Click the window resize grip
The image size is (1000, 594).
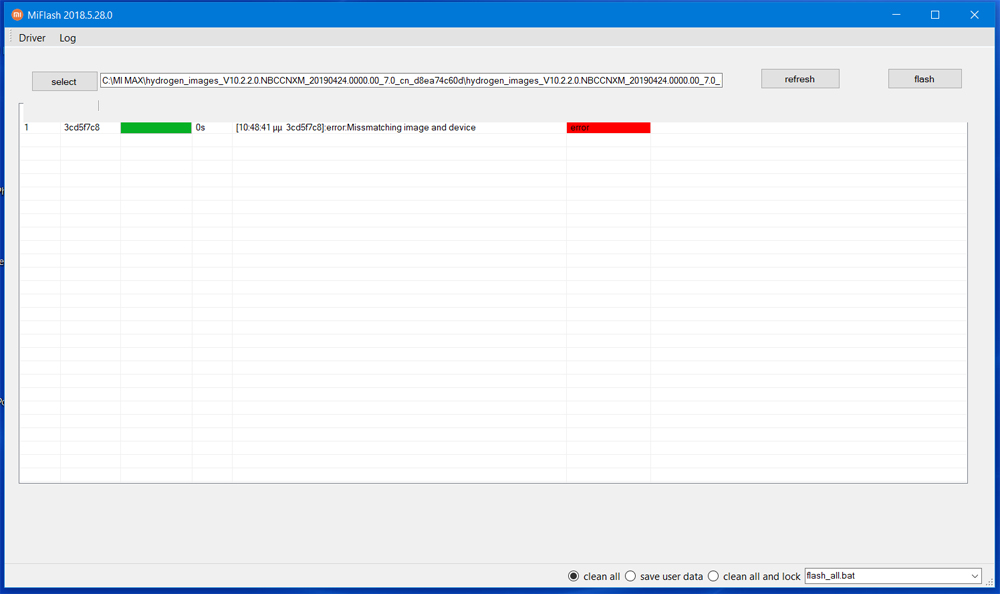(x=990, y=582)
